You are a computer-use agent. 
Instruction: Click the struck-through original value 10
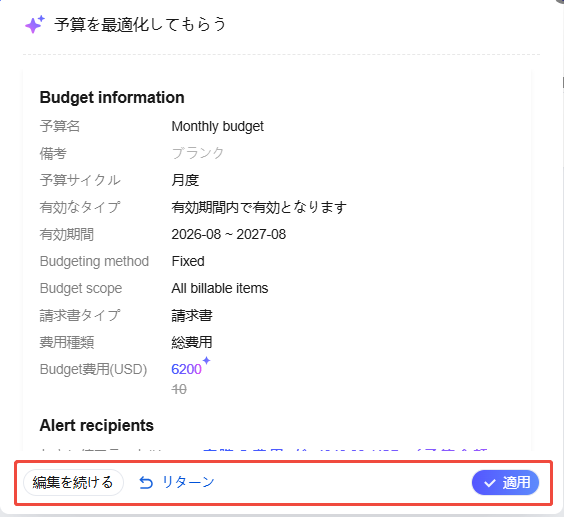pos(179,389)
